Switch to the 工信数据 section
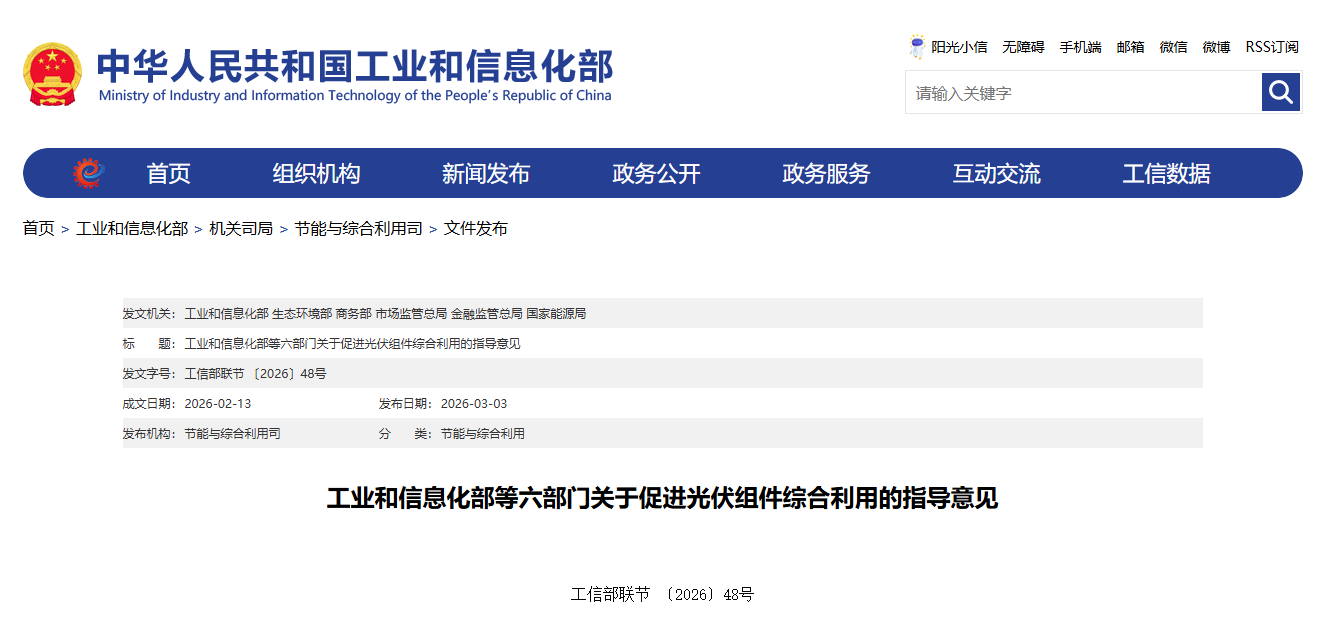Image resolution: width=1331 pixels, height=618 pixels. click(x=1166, y=172)
